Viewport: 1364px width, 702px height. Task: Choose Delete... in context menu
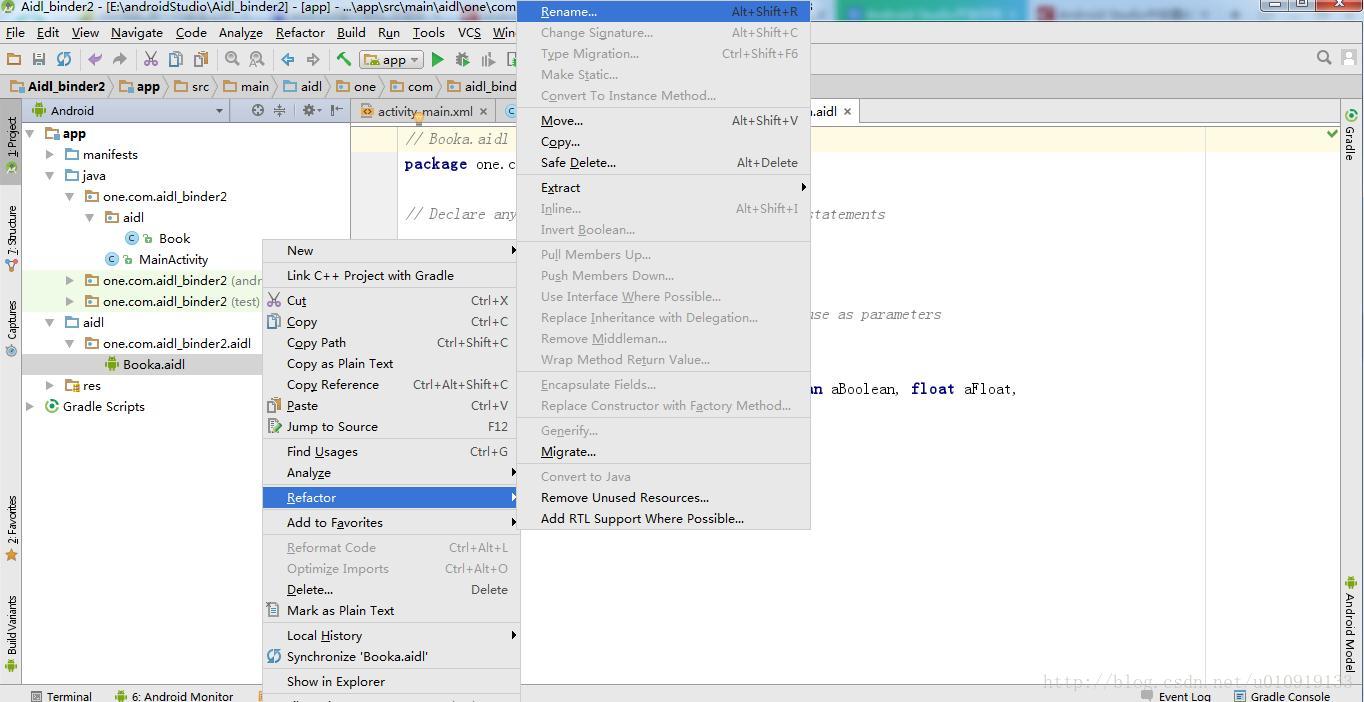(391, 589)
